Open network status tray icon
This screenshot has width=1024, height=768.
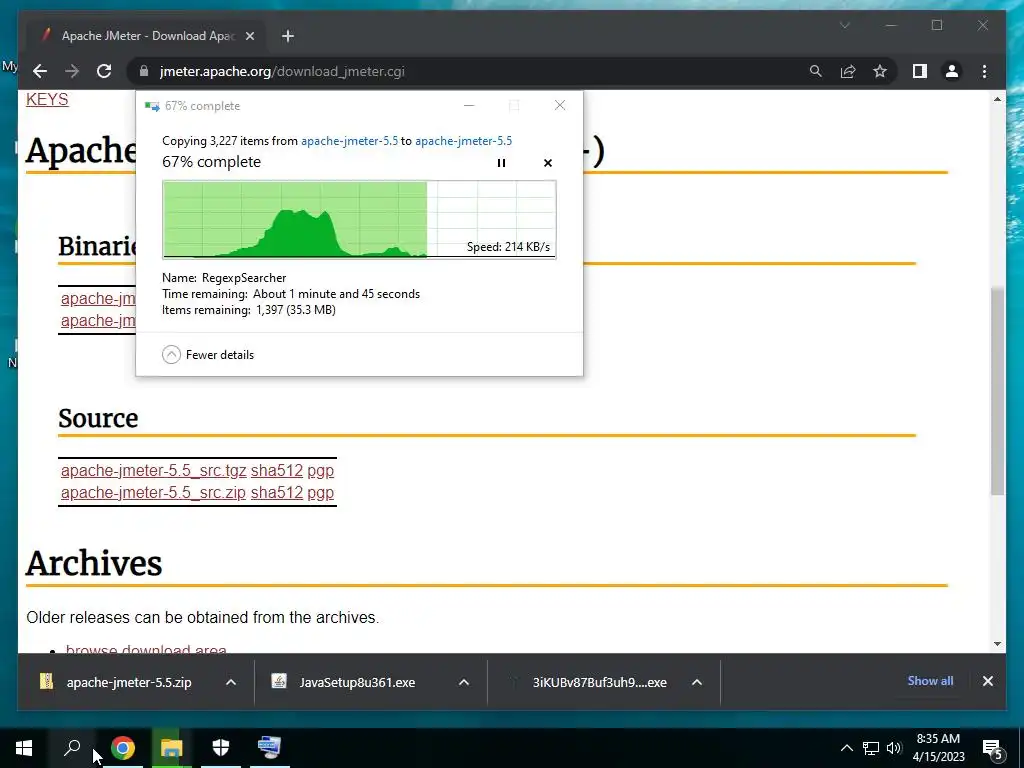(871, 748)
